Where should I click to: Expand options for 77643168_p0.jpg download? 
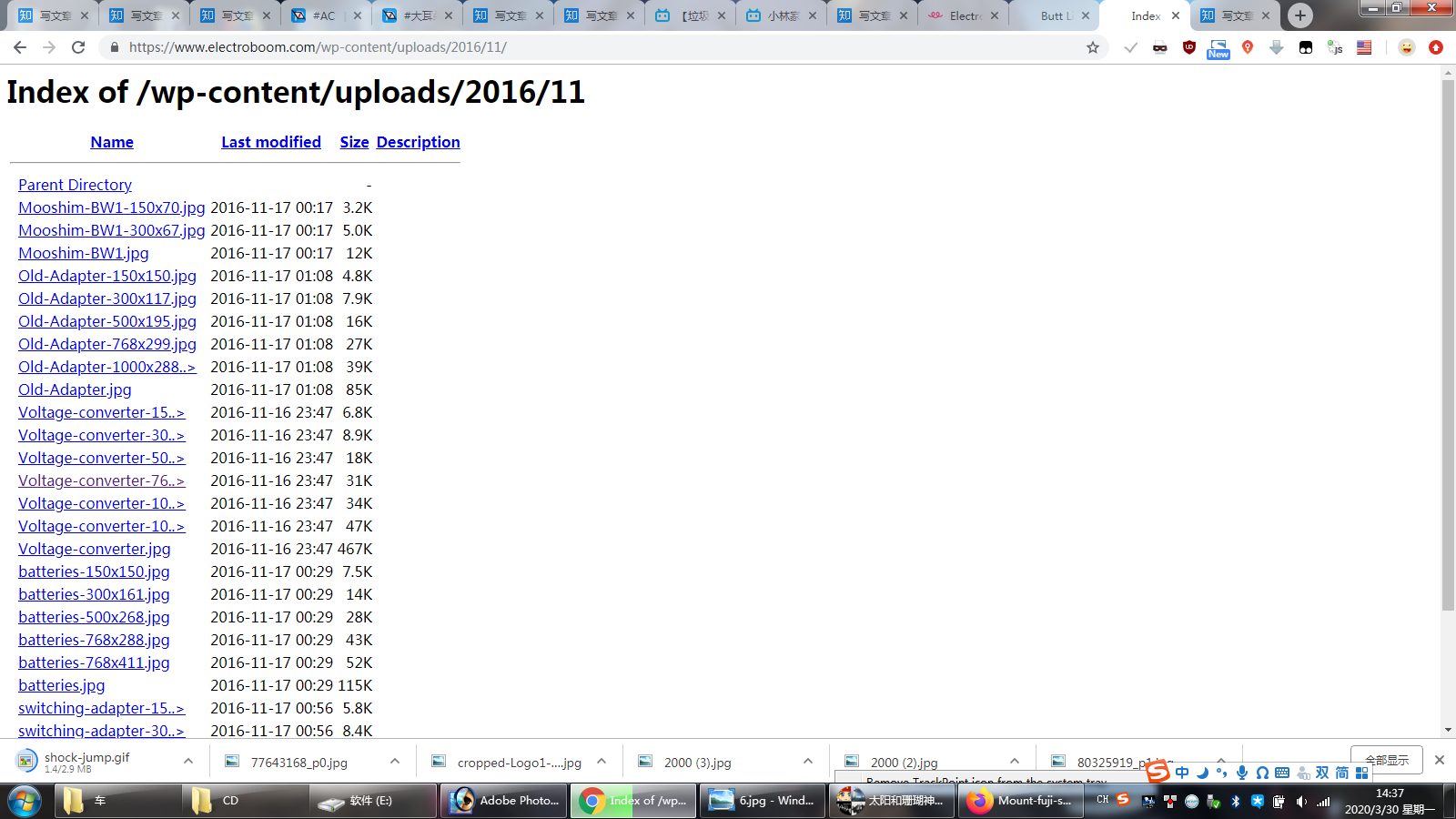coord(395,762)
